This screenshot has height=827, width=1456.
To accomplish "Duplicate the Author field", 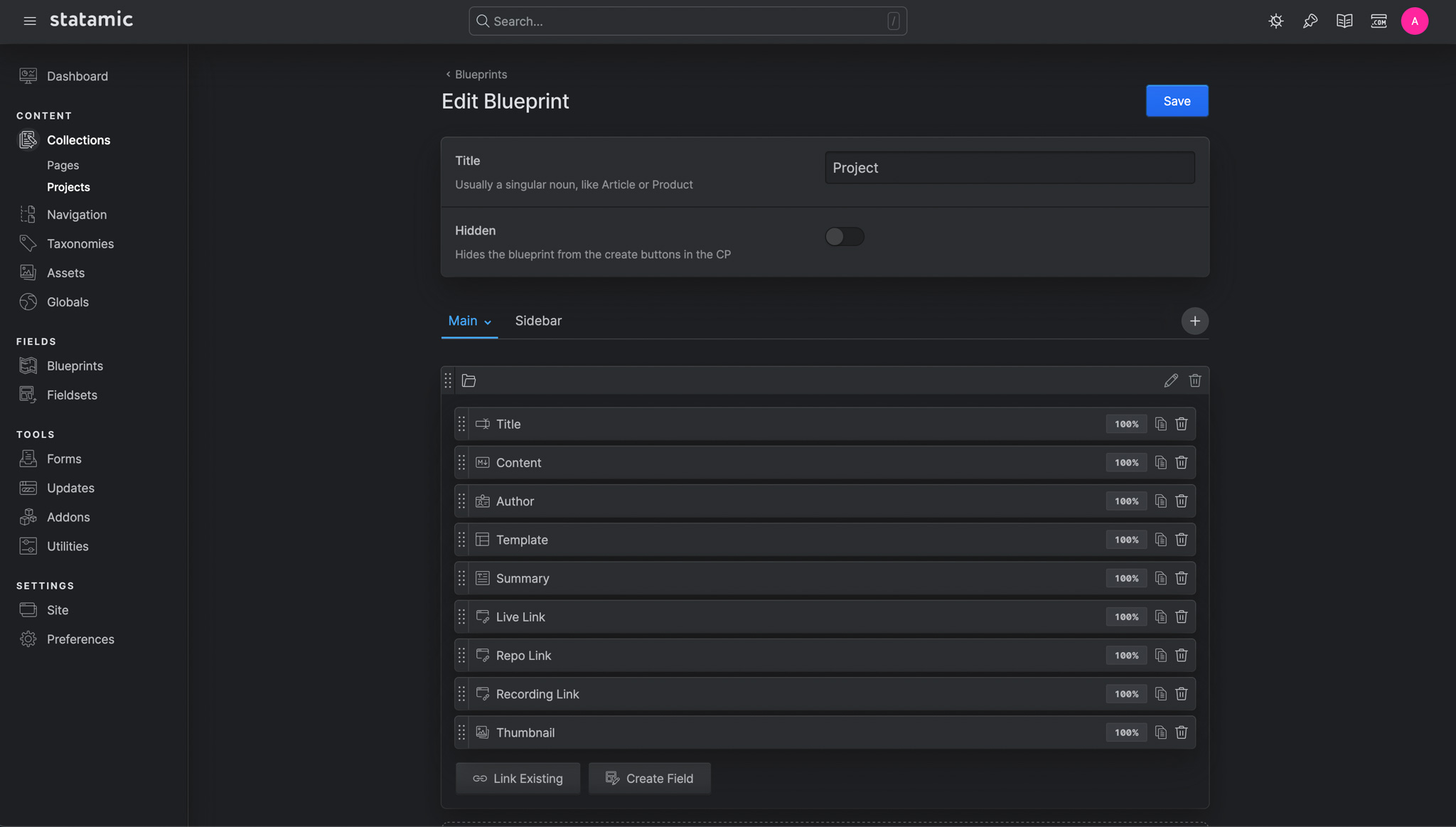I will pyautogui.click(x=1161, y=501).
